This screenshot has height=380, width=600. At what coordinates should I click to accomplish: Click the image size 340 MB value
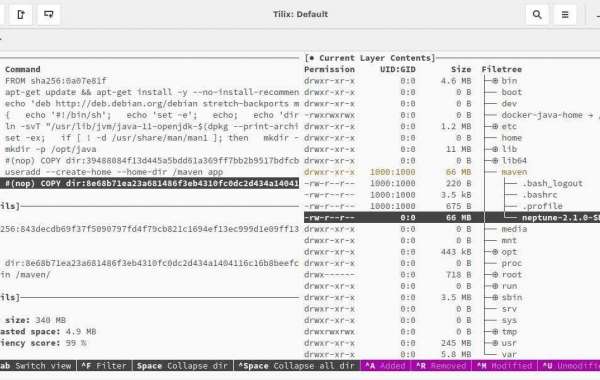pyautogui.click(x=51, y=320)
